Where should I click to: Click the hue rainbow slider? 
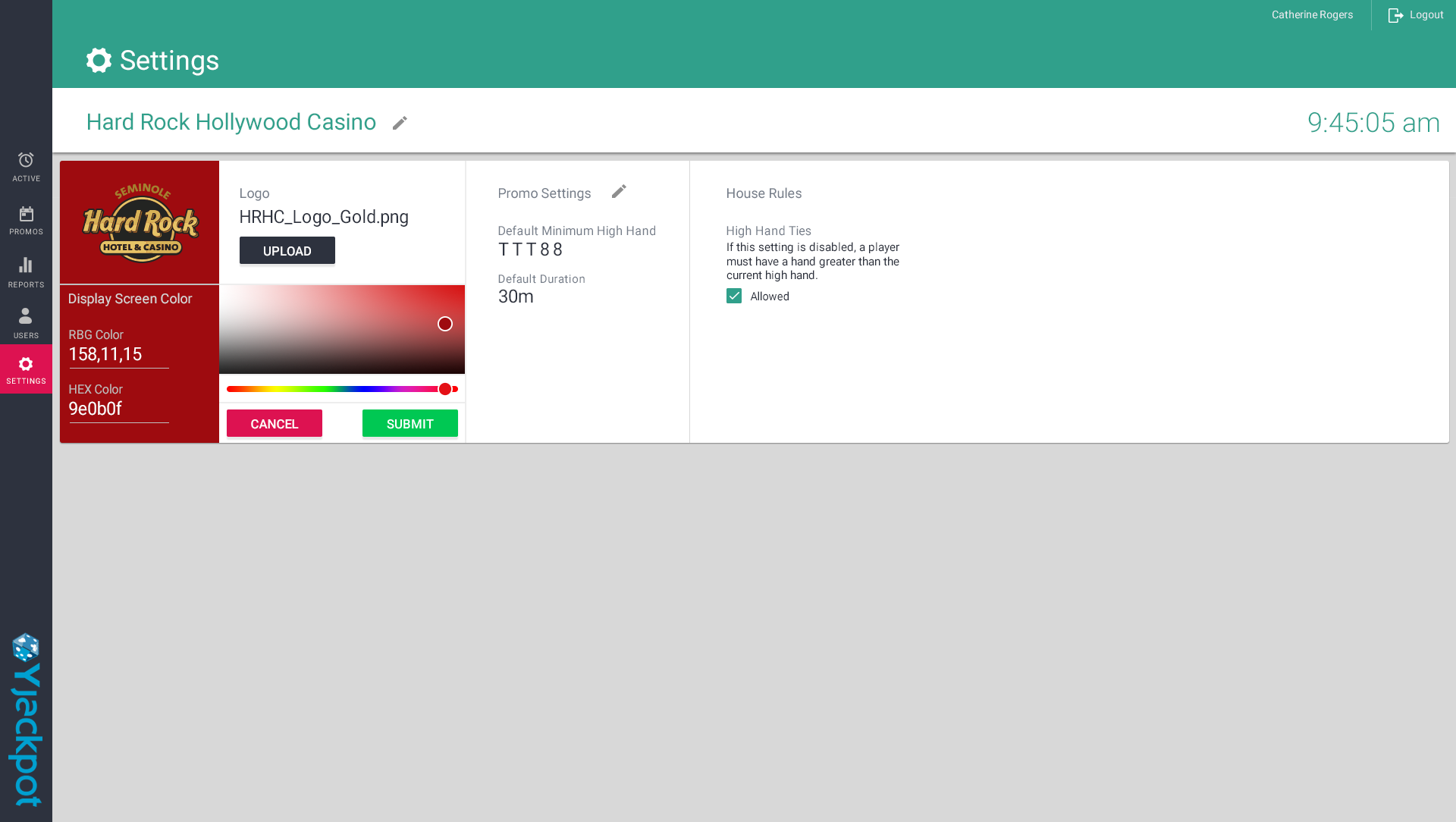point(341,389)
